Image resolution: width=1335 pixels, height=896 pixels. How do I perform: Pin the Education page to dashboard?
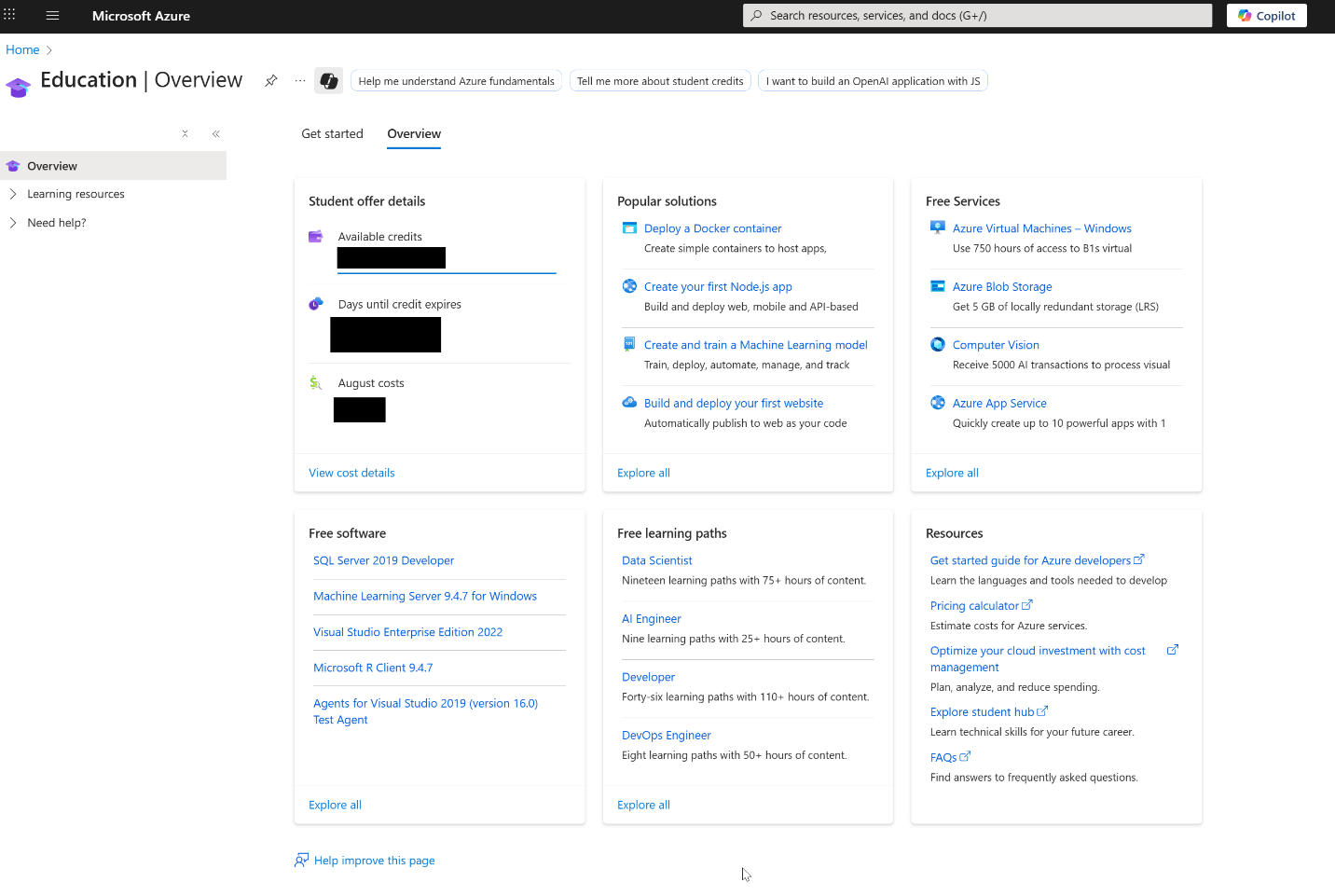pyautogui.click(x=270, y=80)
